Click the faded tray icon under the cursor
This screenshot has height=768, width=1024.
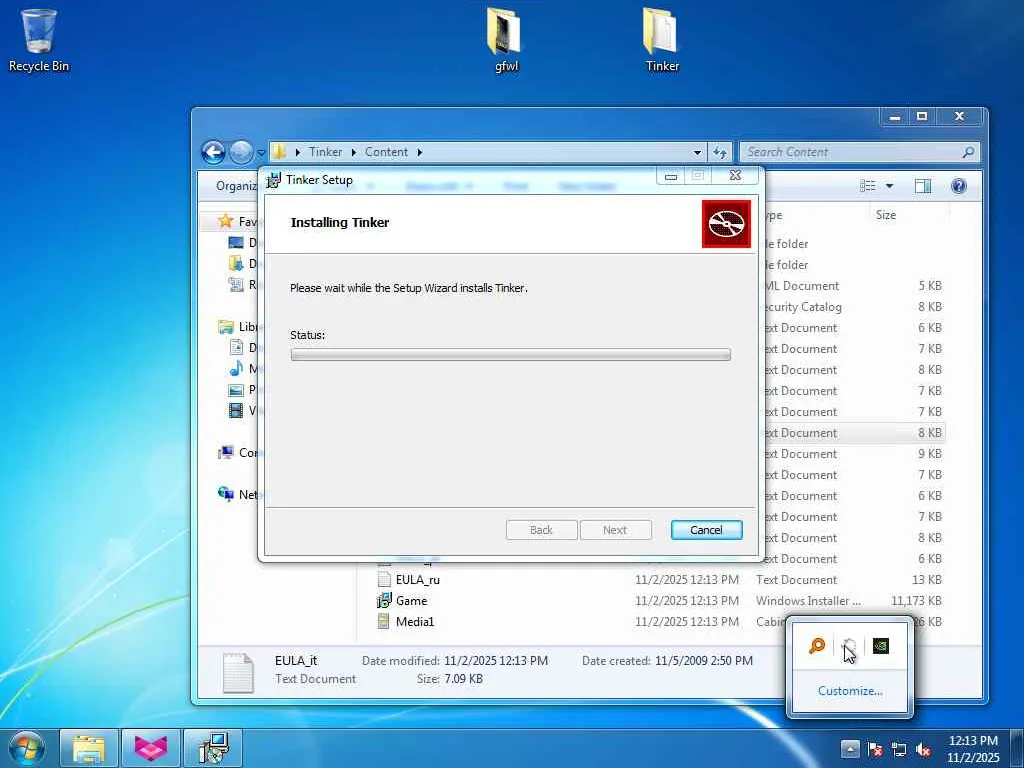pyautogui.click(x=848, y=646)
